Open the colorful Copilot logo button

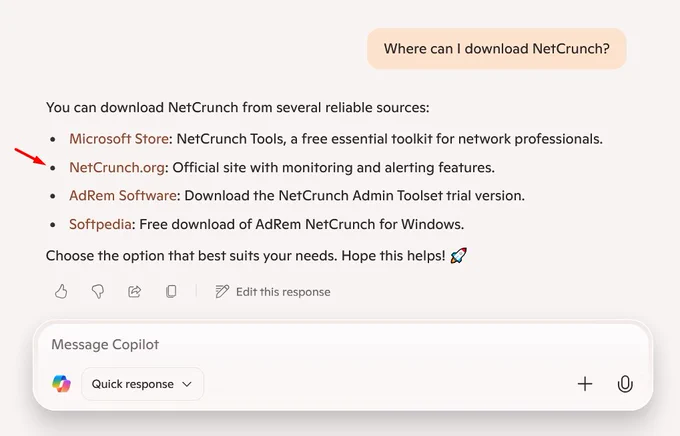[x=62, y=384]
